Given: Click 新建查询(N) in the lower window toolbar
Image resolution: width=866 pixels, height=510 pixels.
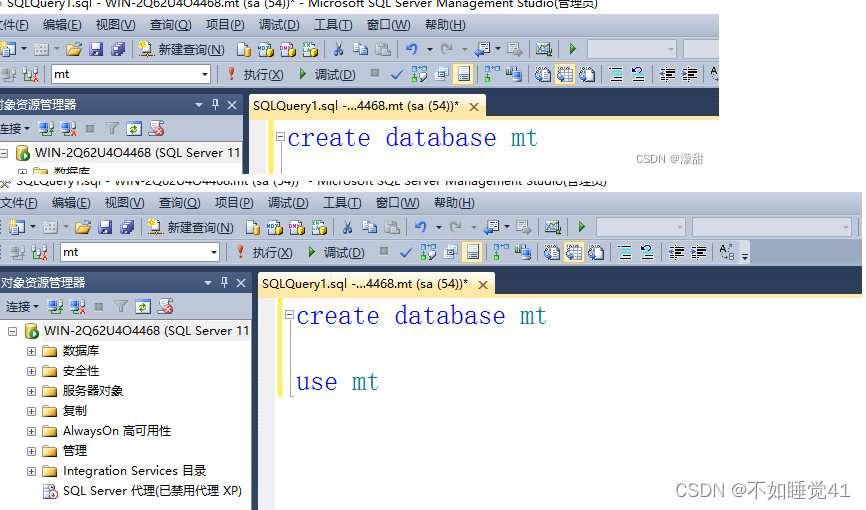Looking at the screenshot, I should click(191, 227).
